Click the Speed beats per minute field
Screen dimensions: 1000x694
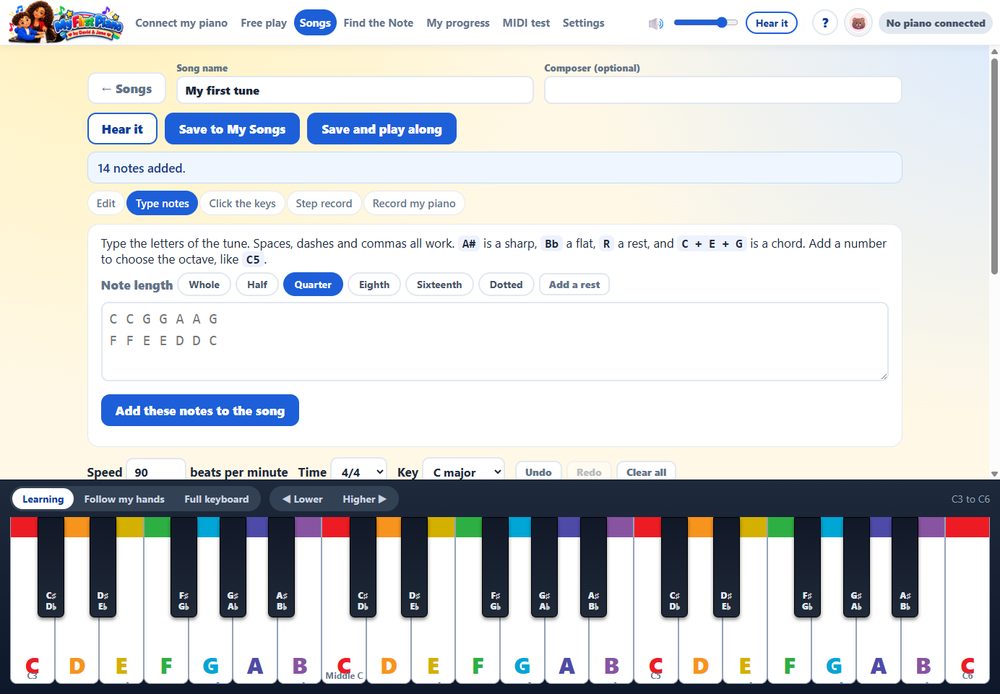coord(156,472)
